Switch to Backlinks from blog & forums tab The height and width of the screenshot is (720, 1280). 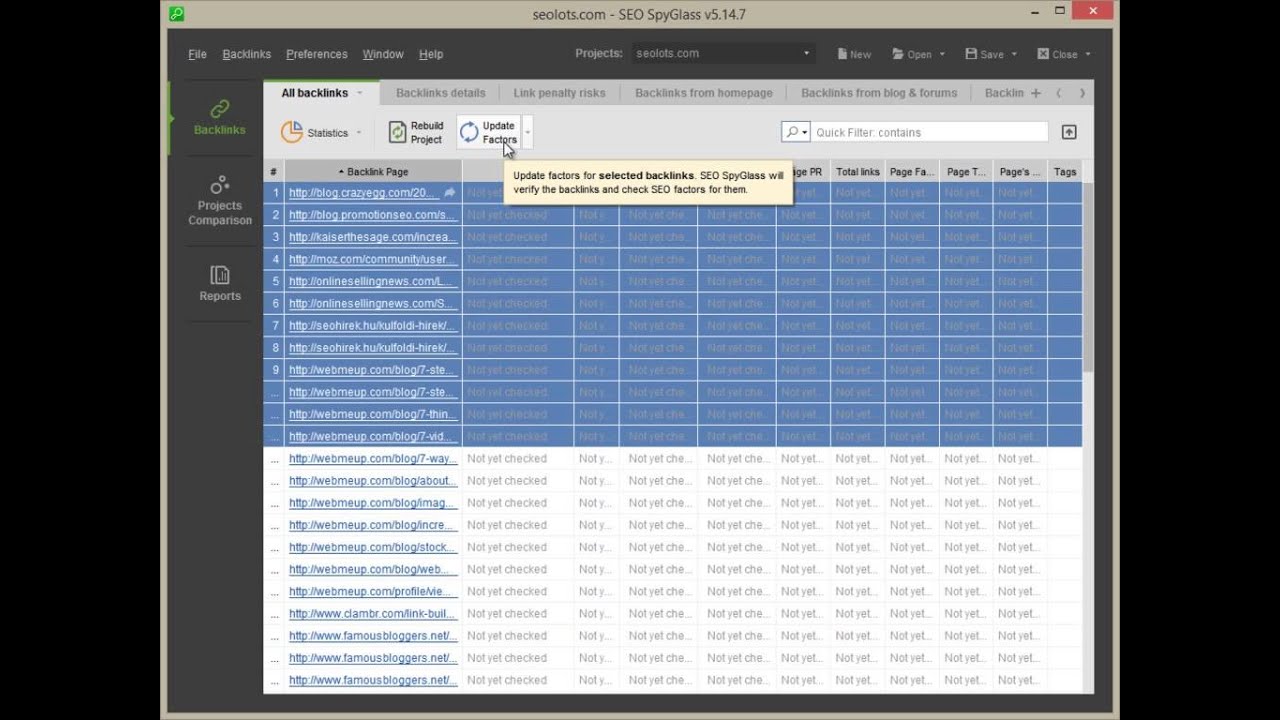879,93
